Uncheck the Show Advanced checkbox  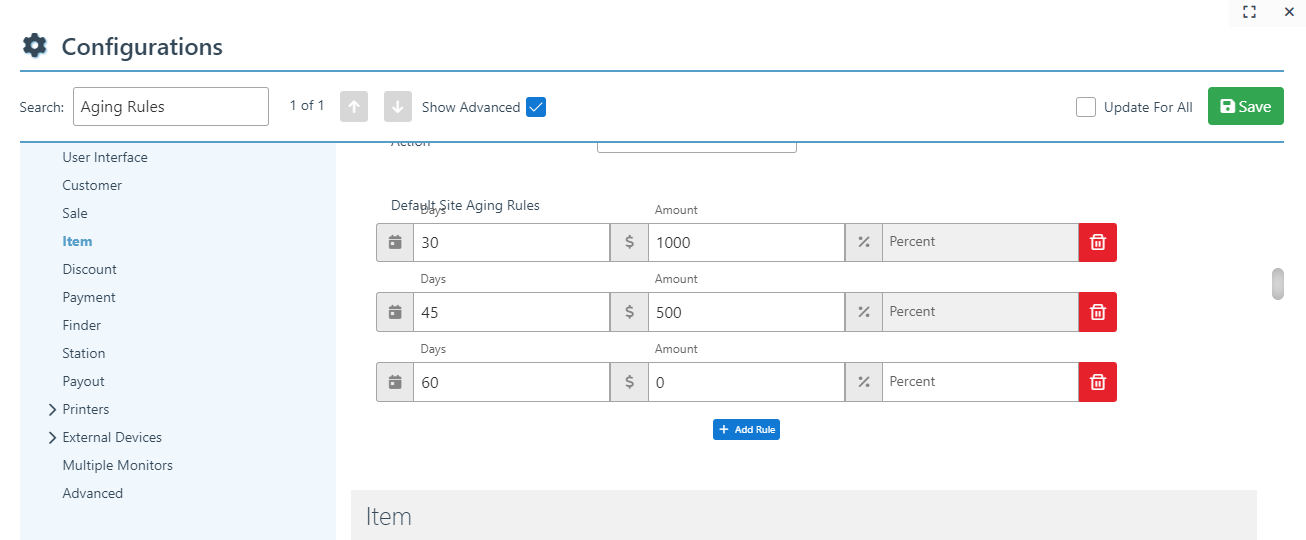pyautogui.click(x=536, y=107)
